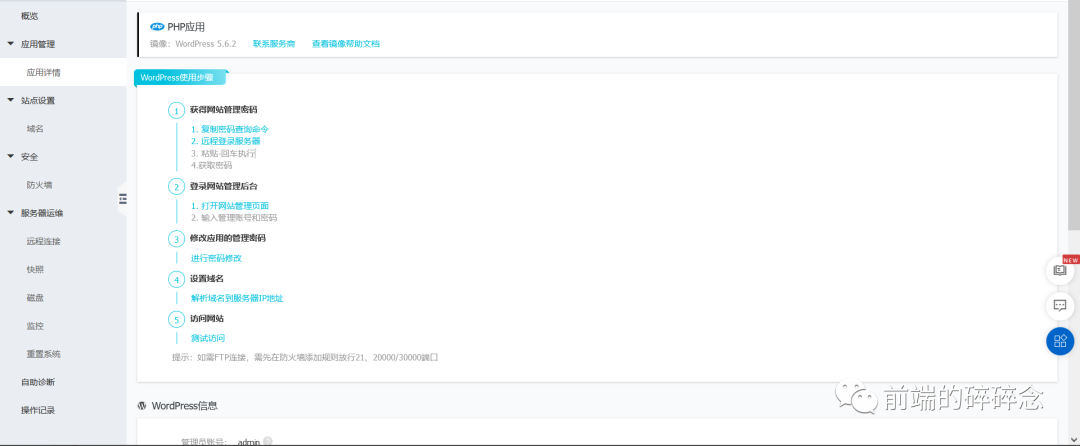Collapse the 服务器运维 section arrow

(x=10, y=213)
